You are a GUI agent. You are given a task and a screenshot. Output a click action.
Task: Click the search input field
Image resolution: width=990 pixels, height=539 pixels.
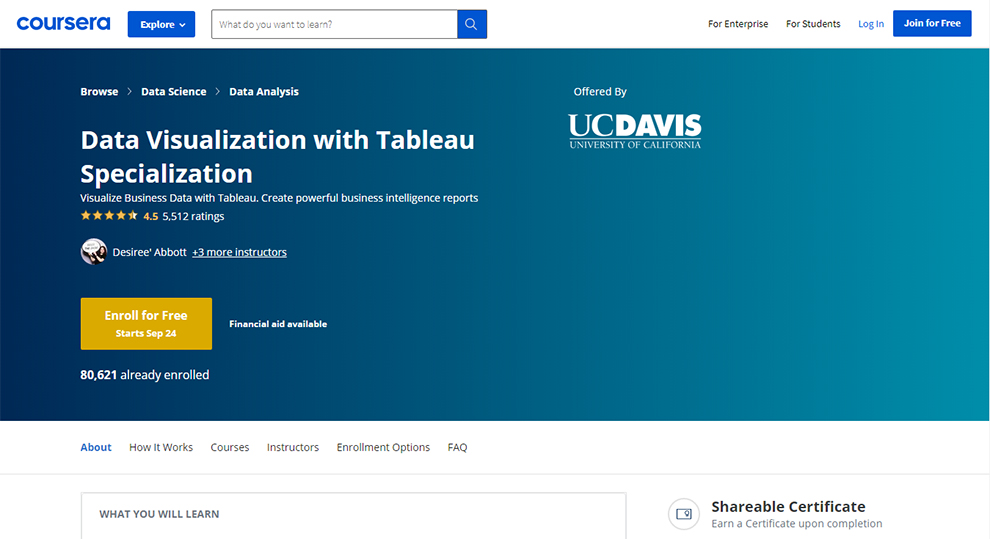(334, 24)
